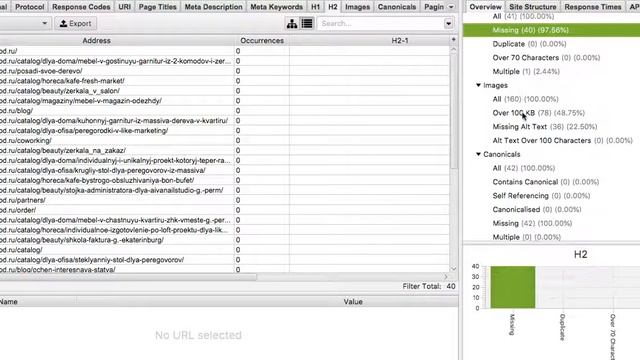Screen dimensions: 640x360
Task: Select the /coworking/ URL row
Action: 224,140
